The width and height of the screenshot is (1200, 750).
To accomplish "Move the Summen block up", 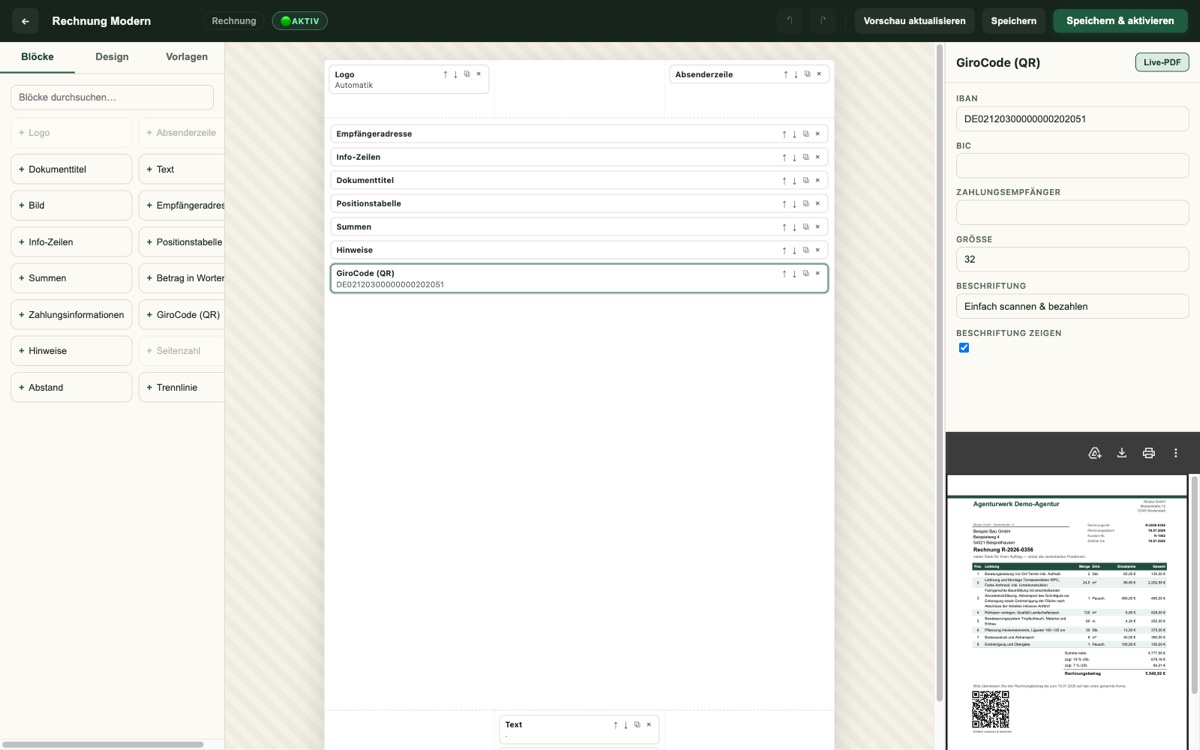I will [x=784, y=227].
